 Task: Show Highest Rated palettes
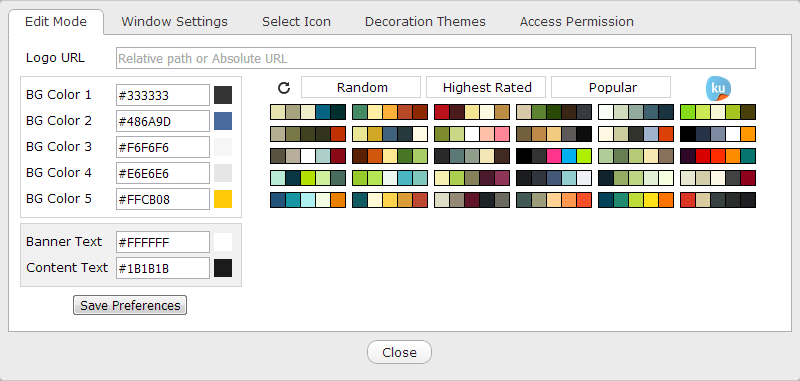486,87
